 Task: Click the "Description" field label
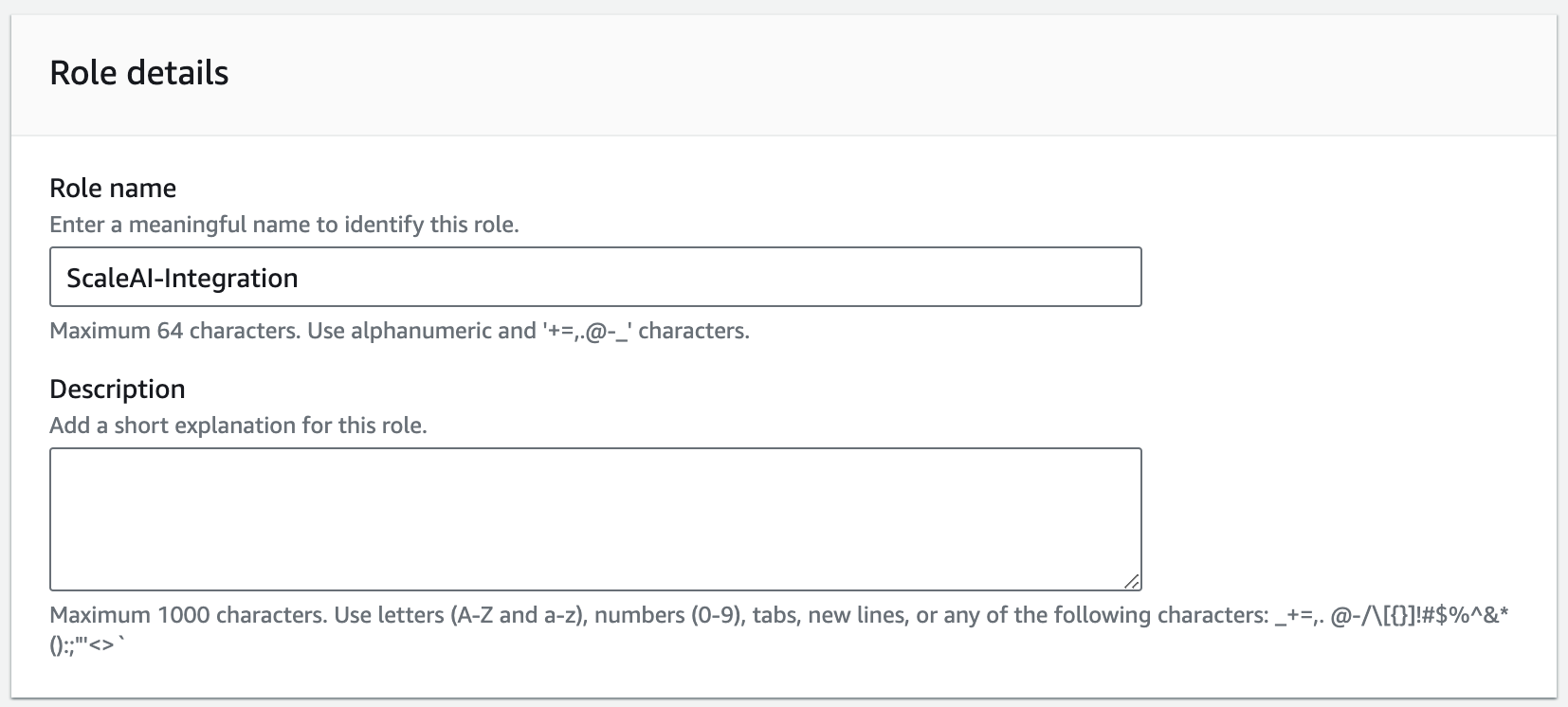tap(118, 389)
